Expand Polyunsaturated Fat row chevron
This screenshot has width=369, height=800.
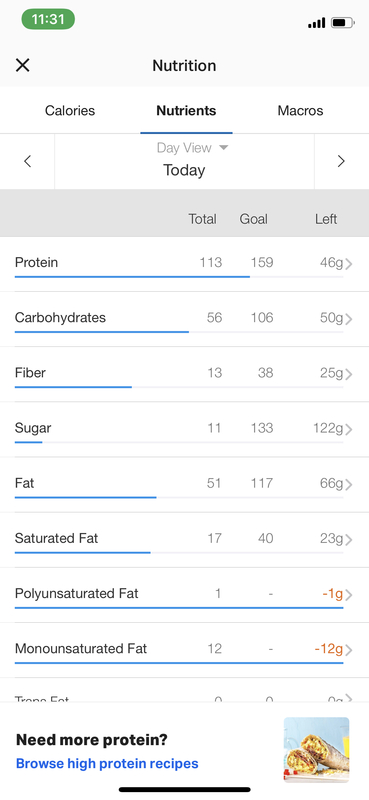(x=349, y=595)
